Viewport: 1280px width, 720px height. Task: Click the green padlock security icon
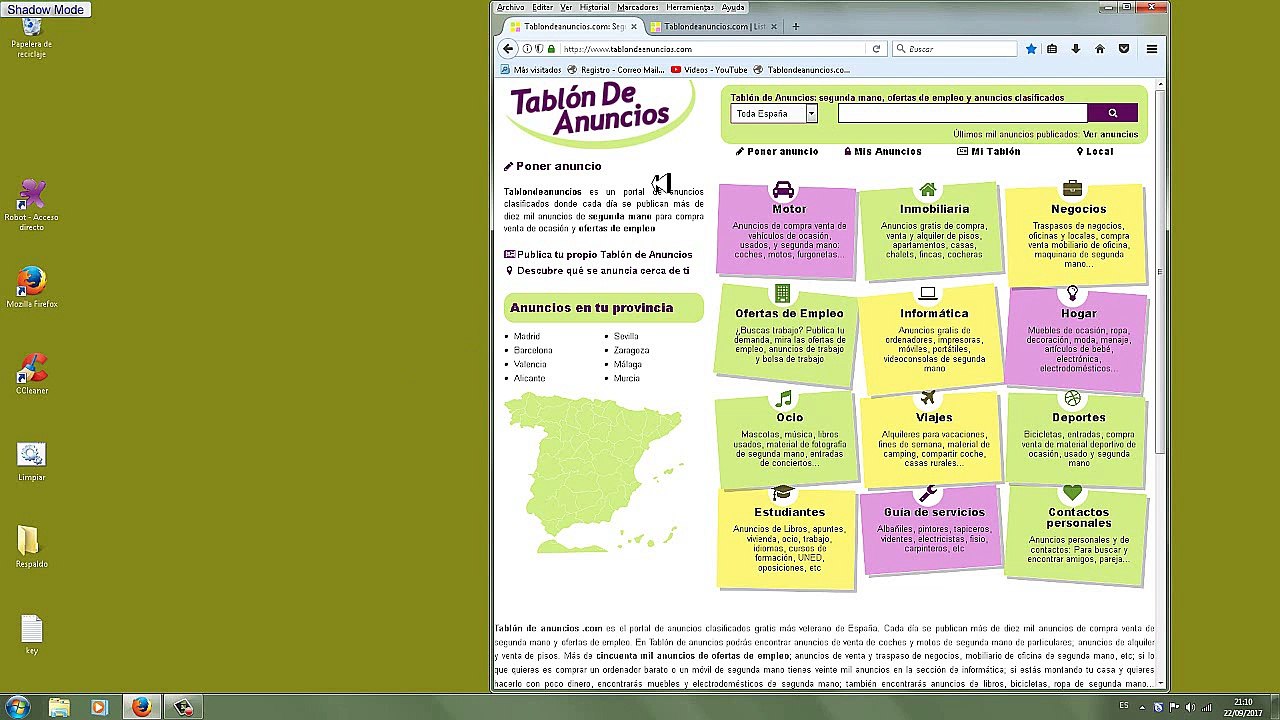(551, 48)
